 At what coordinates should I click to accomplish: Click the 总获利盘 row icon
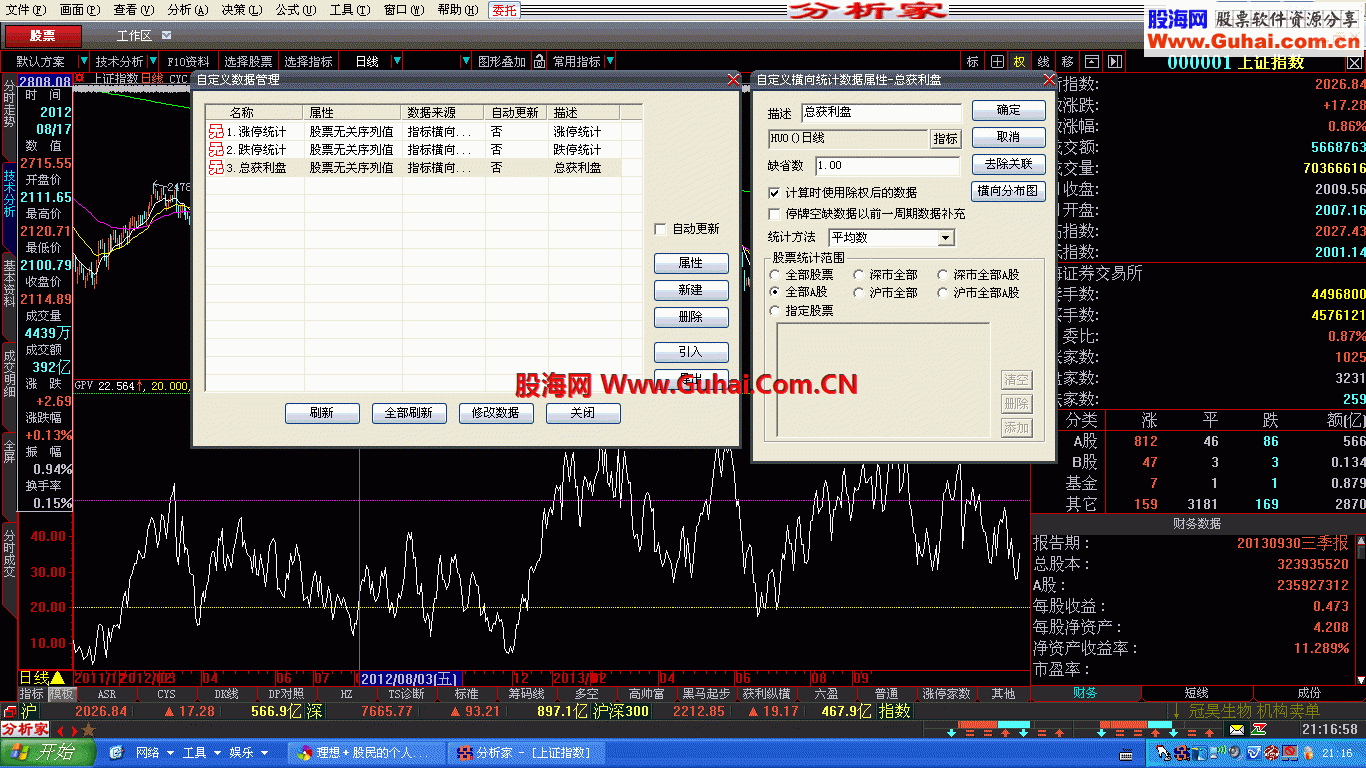[216, 168]
